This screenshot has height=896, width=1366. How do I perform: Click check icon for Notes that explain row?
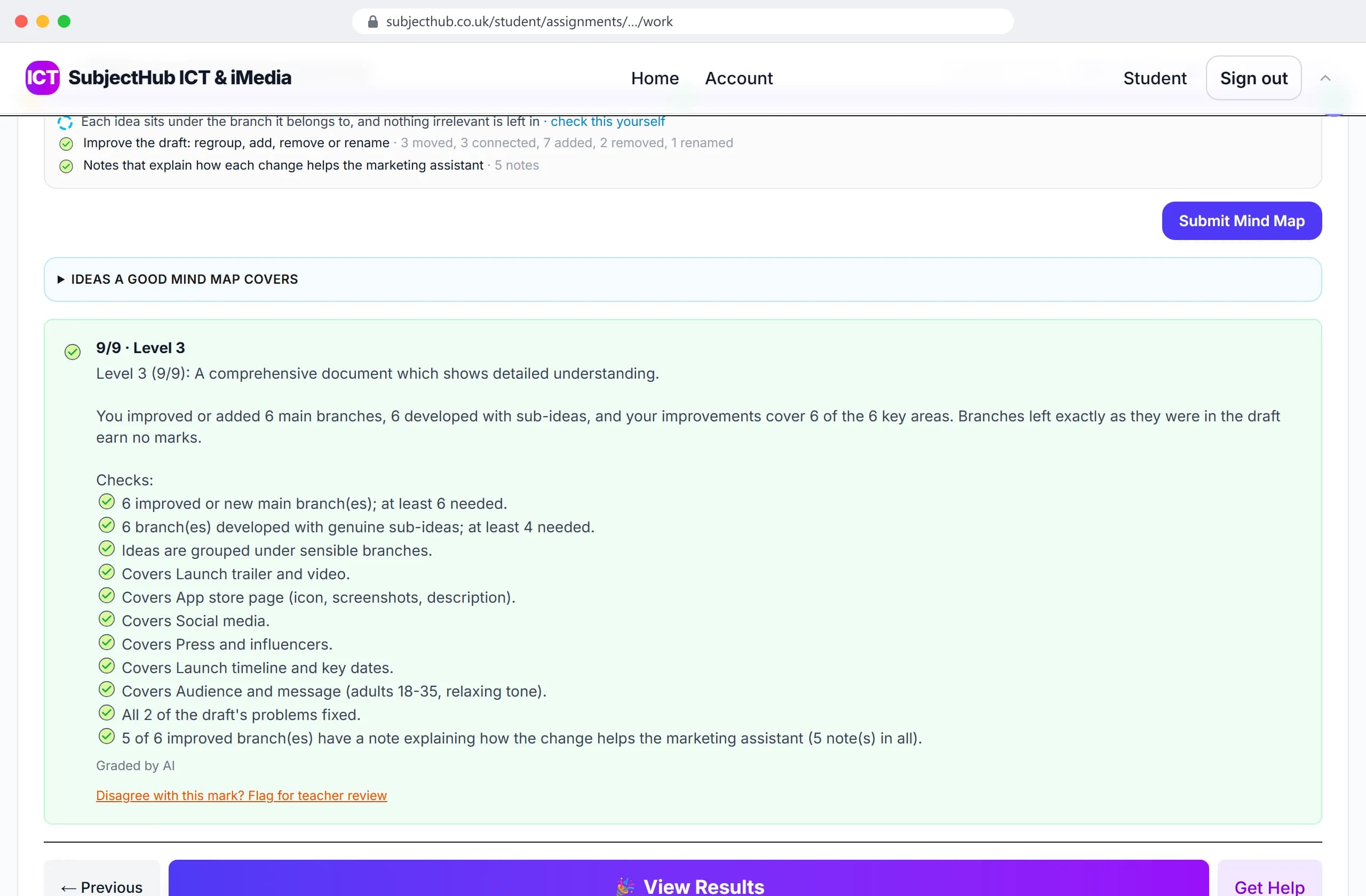(x=66, y=166)
